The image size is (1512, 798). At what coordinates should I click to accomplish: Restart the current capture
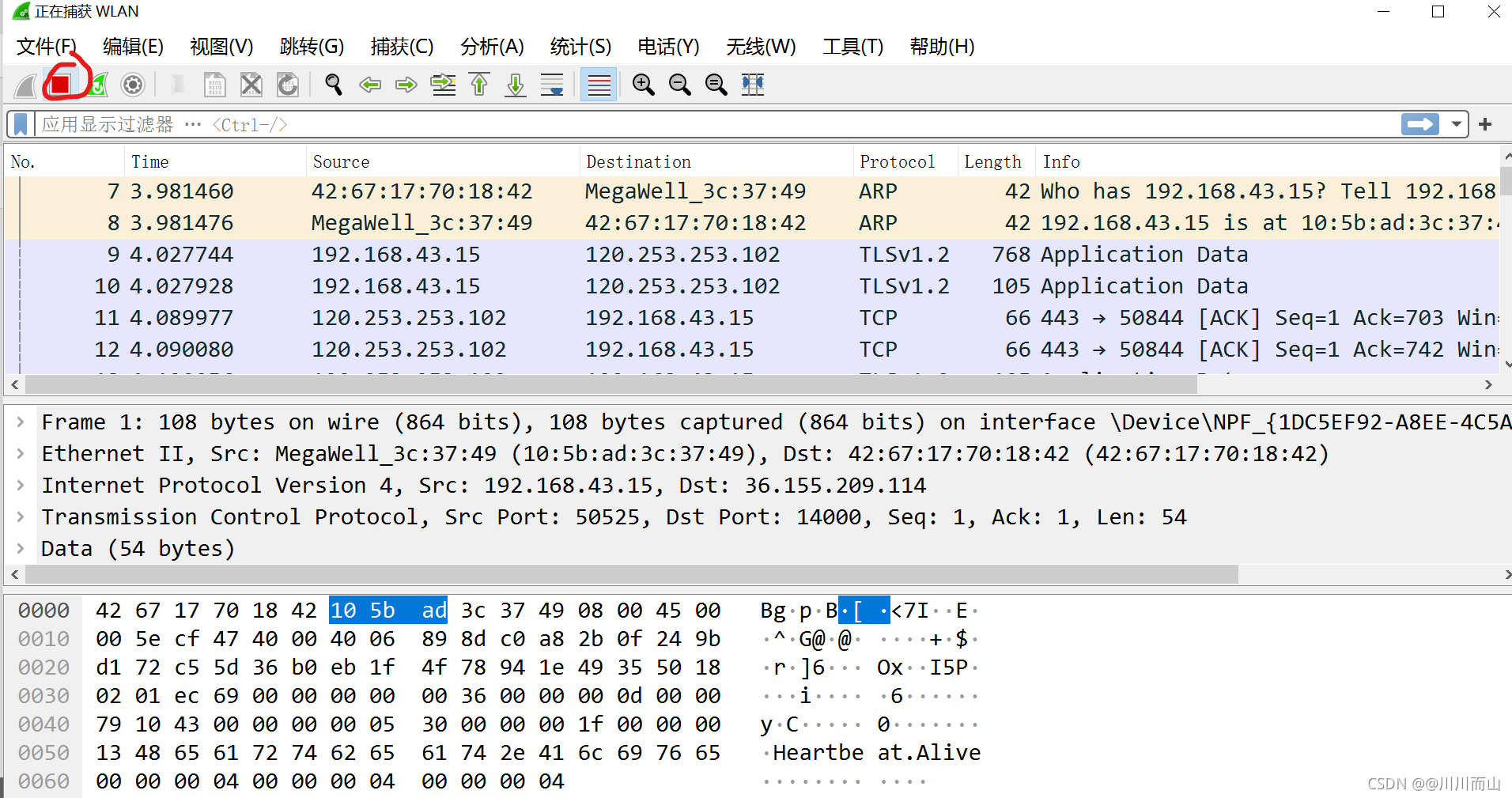click(96, 85)
